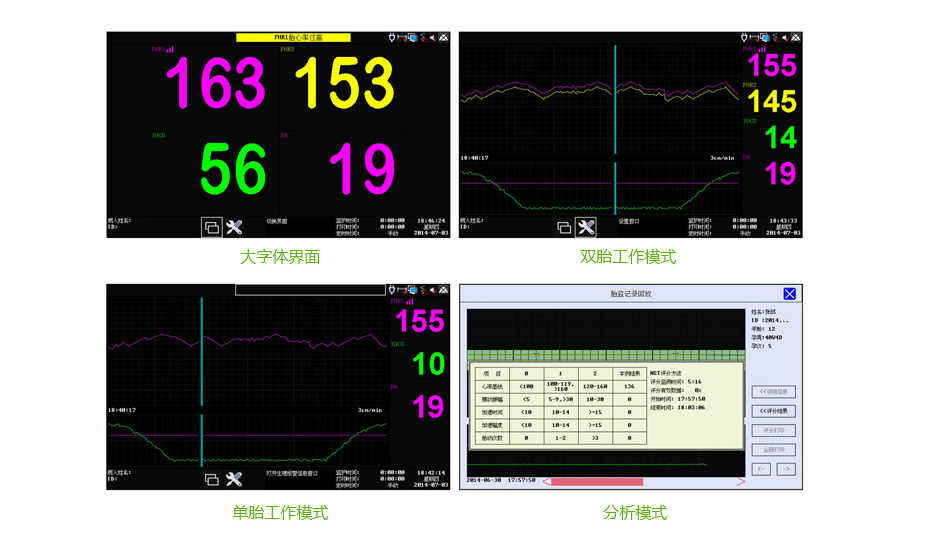Open the highlighted wrench icon on twin-mode screen
The width and height of the screenshot is (925, 550).
[586, 227]
